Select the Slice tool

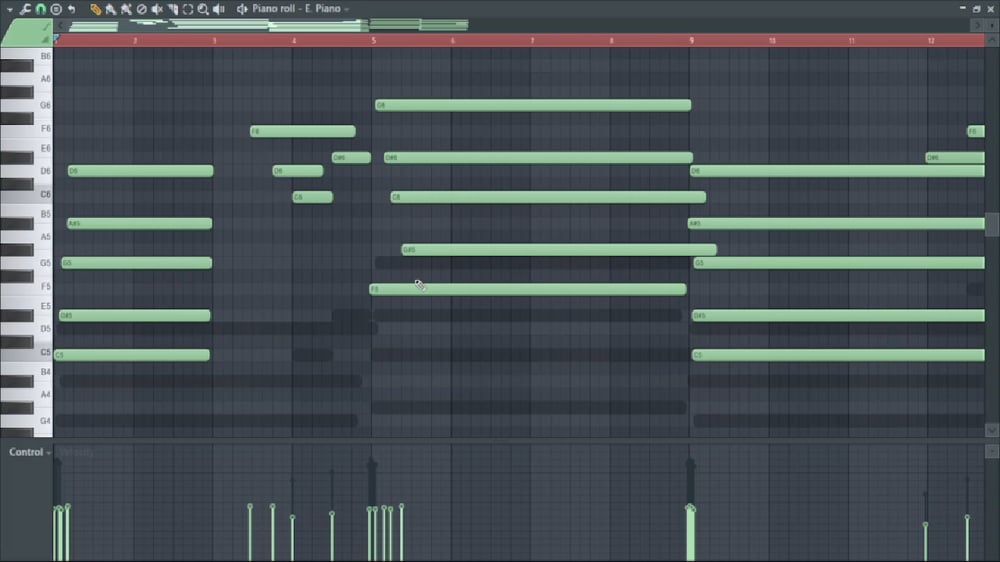[x=172, y=9]
